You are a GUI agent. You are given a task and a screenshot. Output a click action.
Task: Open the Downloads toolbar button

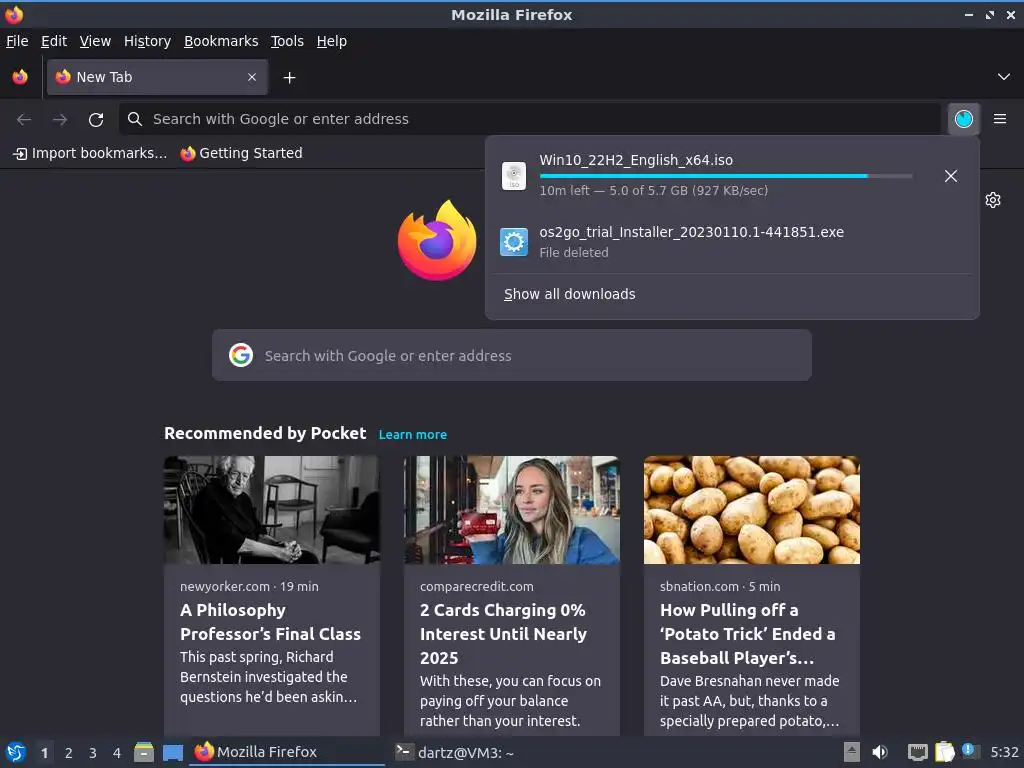pyautogui.click(x=963, y=119)
